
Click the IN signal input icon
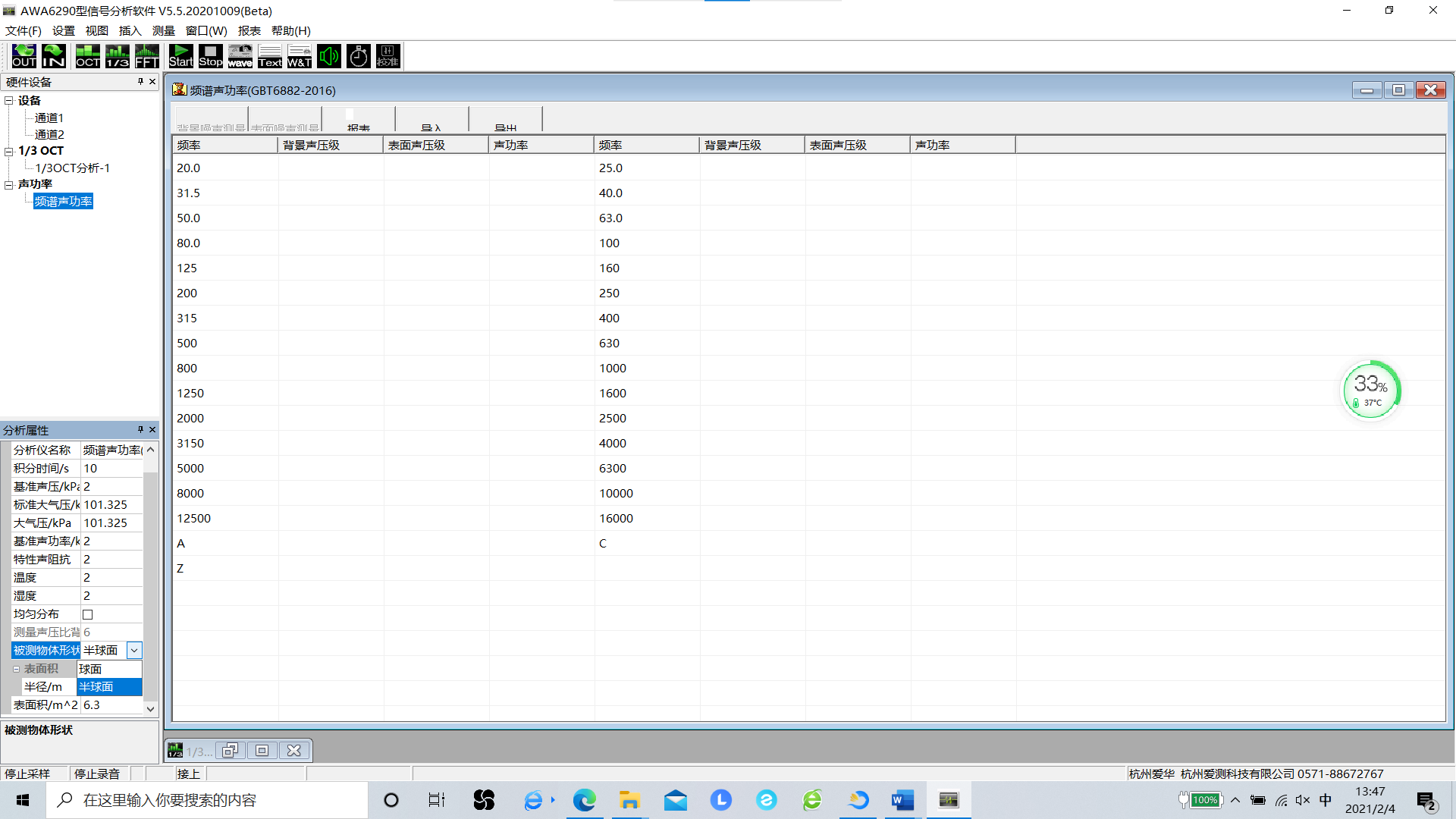pyautogui.click(x=53, y=56)
